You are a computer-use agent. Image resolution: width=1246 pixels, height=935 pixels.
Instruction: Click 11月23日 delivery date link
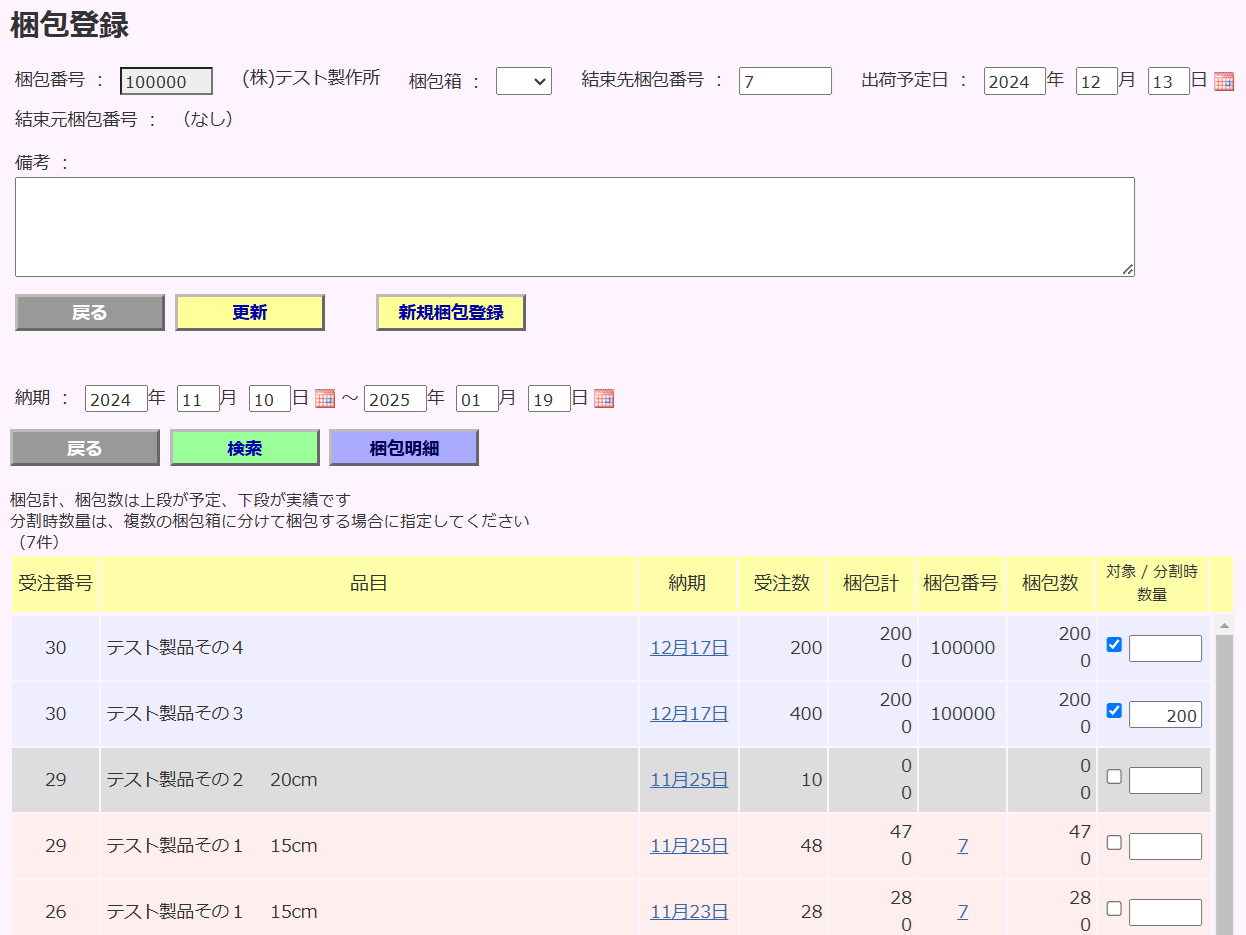tap(689, 912)
